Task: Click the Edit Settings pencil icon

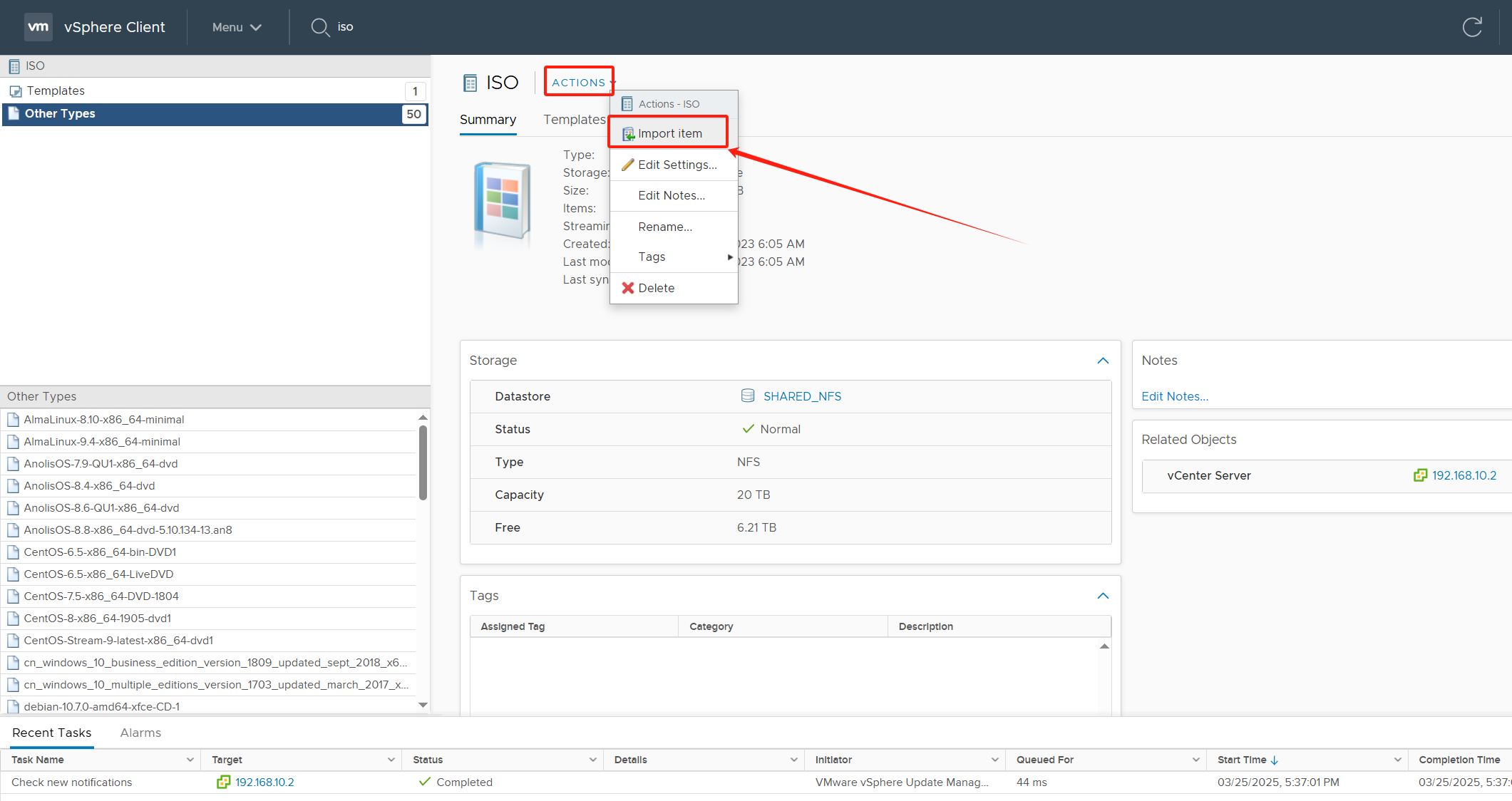Action: tap(627, 165)
